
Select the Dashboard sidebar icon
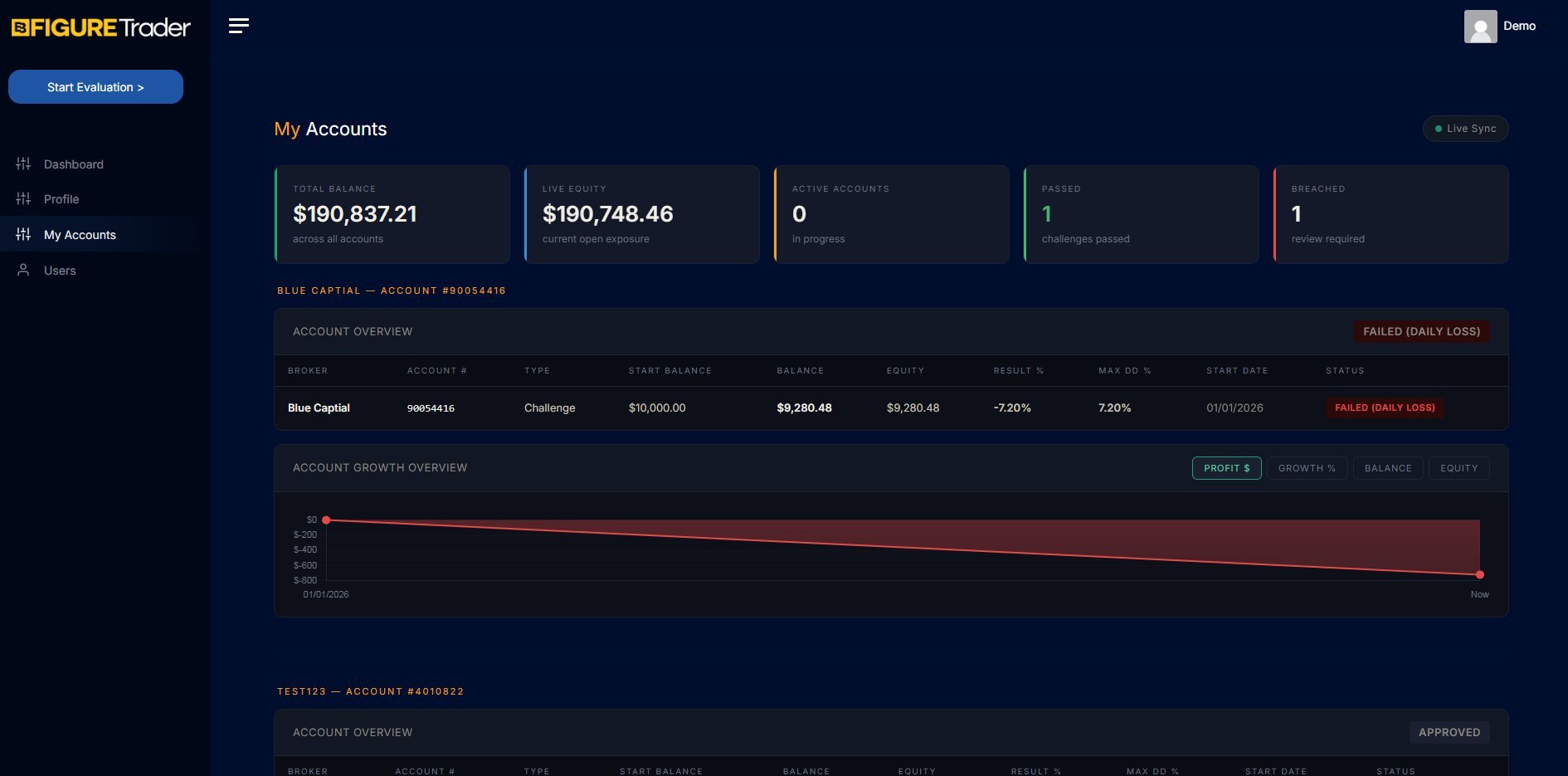(x=24, y=163)
